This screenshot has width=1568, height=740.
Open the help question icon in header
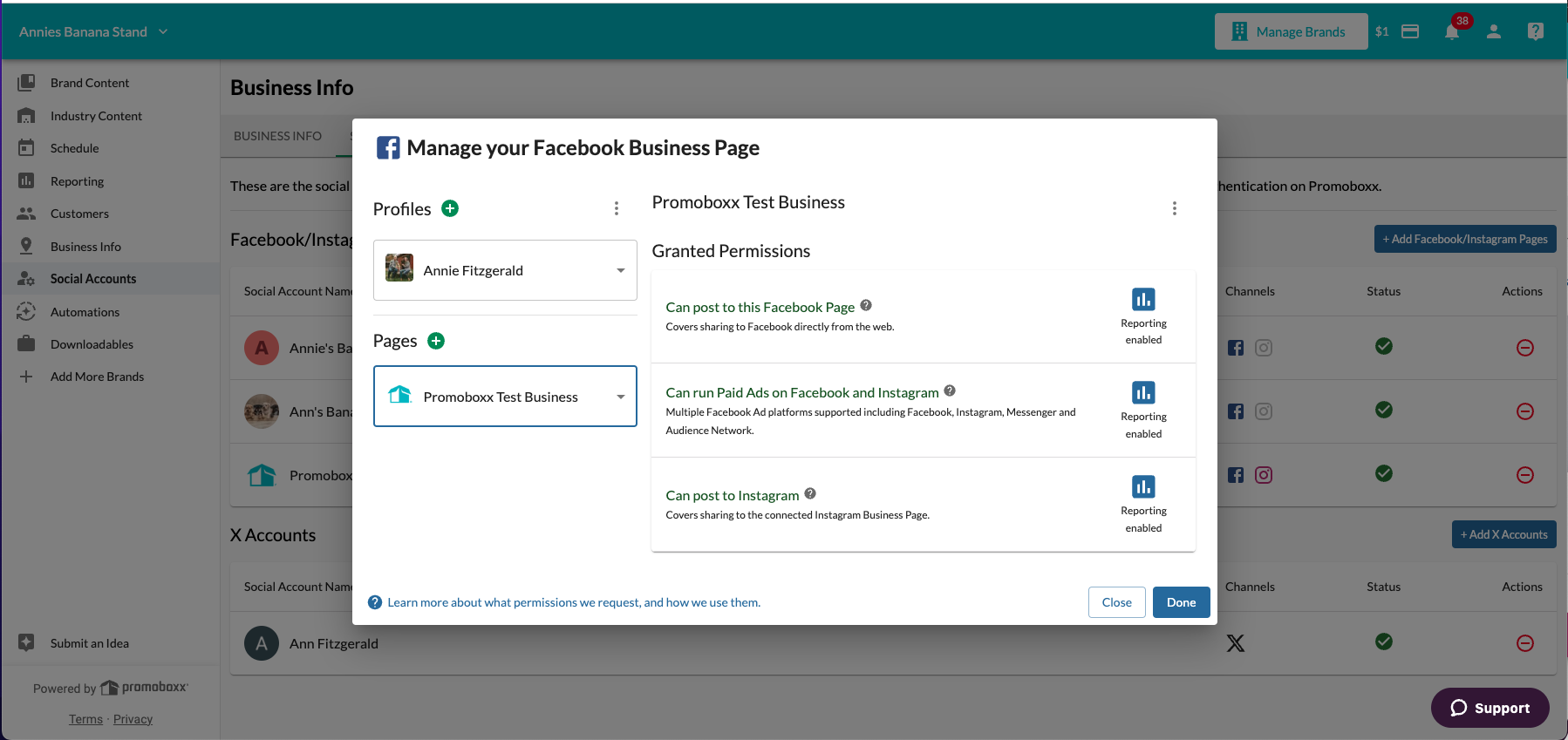[x=1536, y=31]
